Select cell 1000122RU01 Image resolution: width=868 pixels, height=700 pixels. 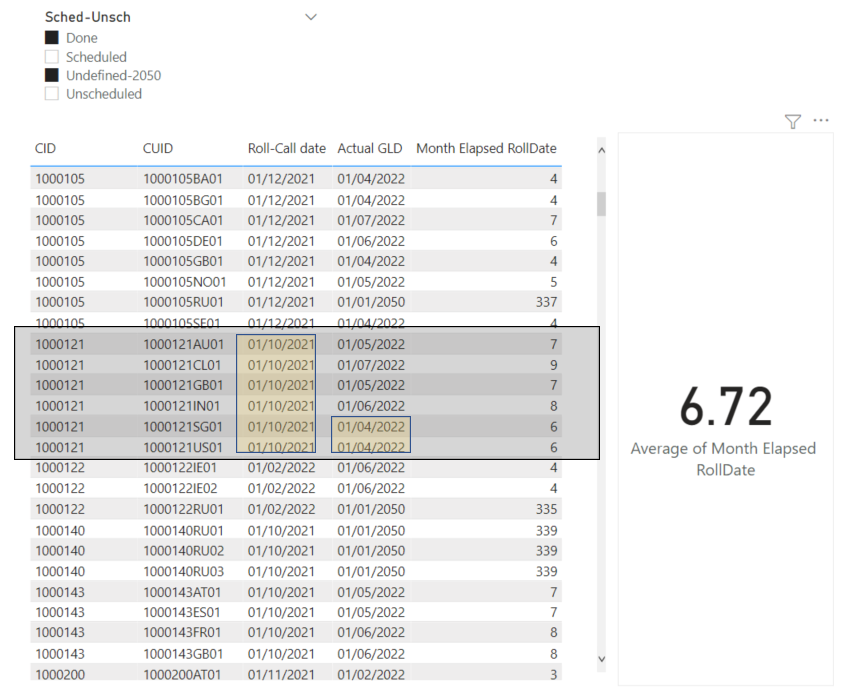(x=183, y=509)
